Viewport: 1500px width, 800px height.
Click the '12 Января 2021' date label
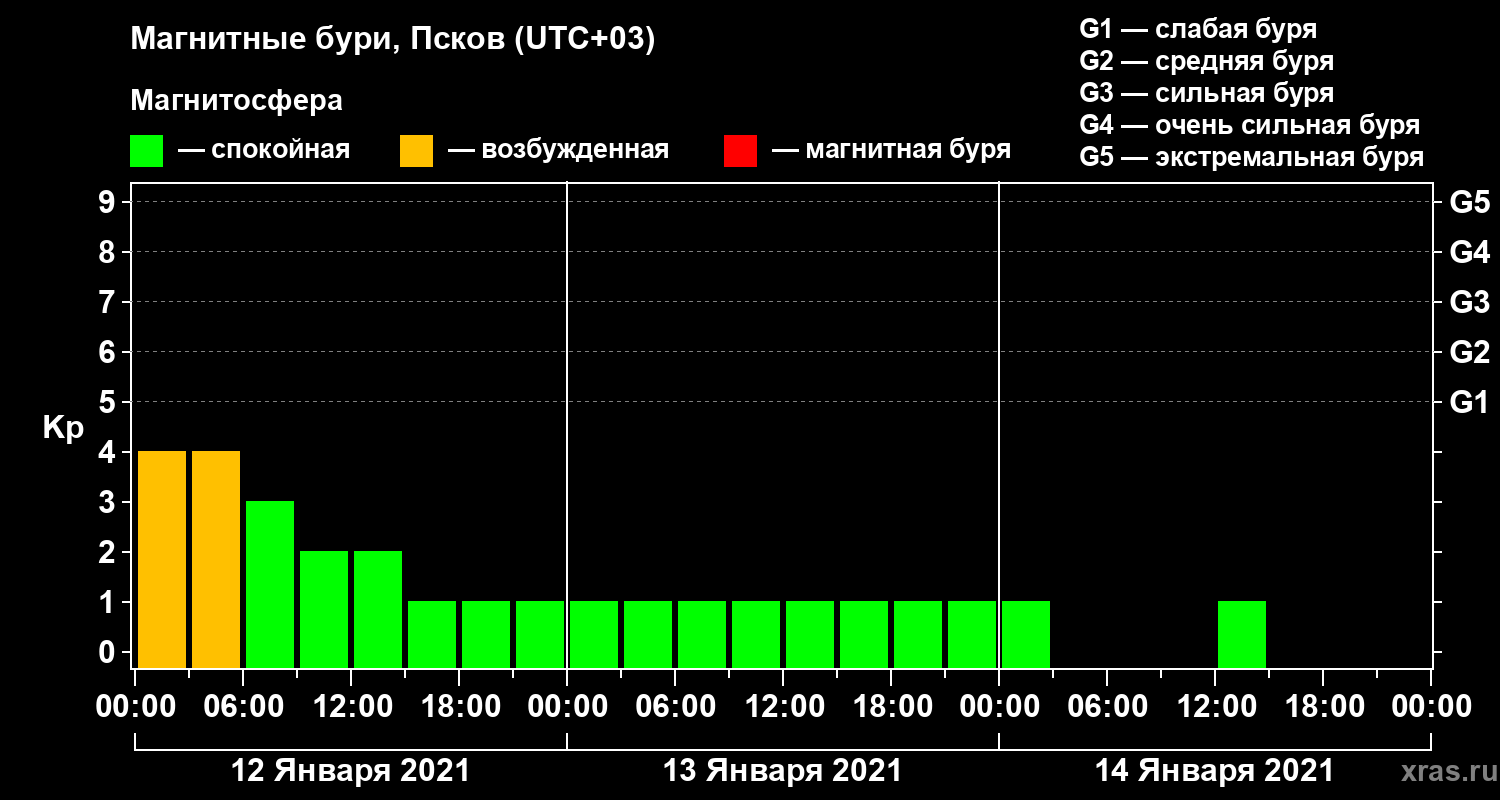click(350, 771)
